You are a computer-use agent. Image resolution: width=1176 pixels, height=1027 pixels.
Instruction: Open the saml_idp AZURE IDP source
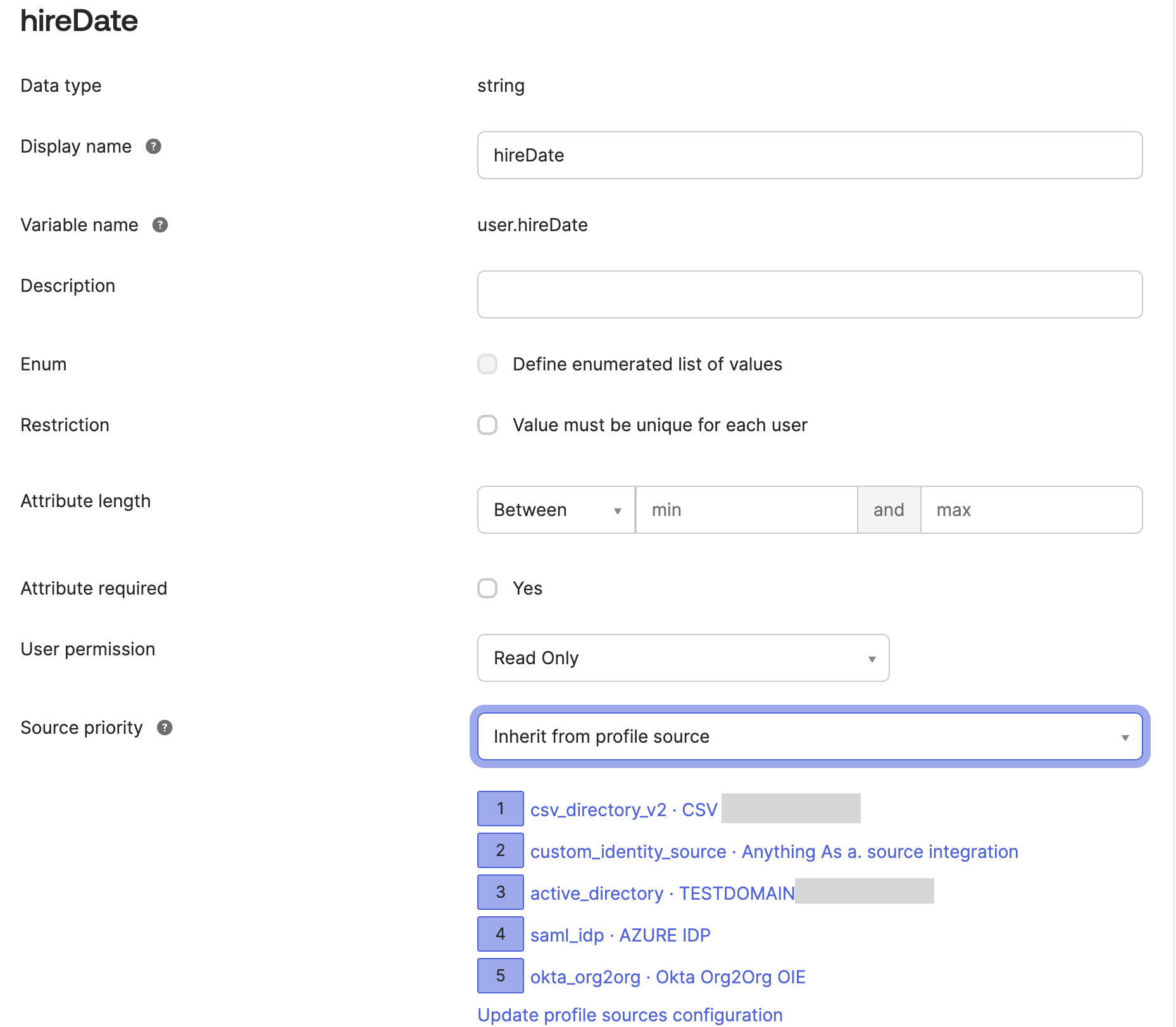tap(620, 935)
